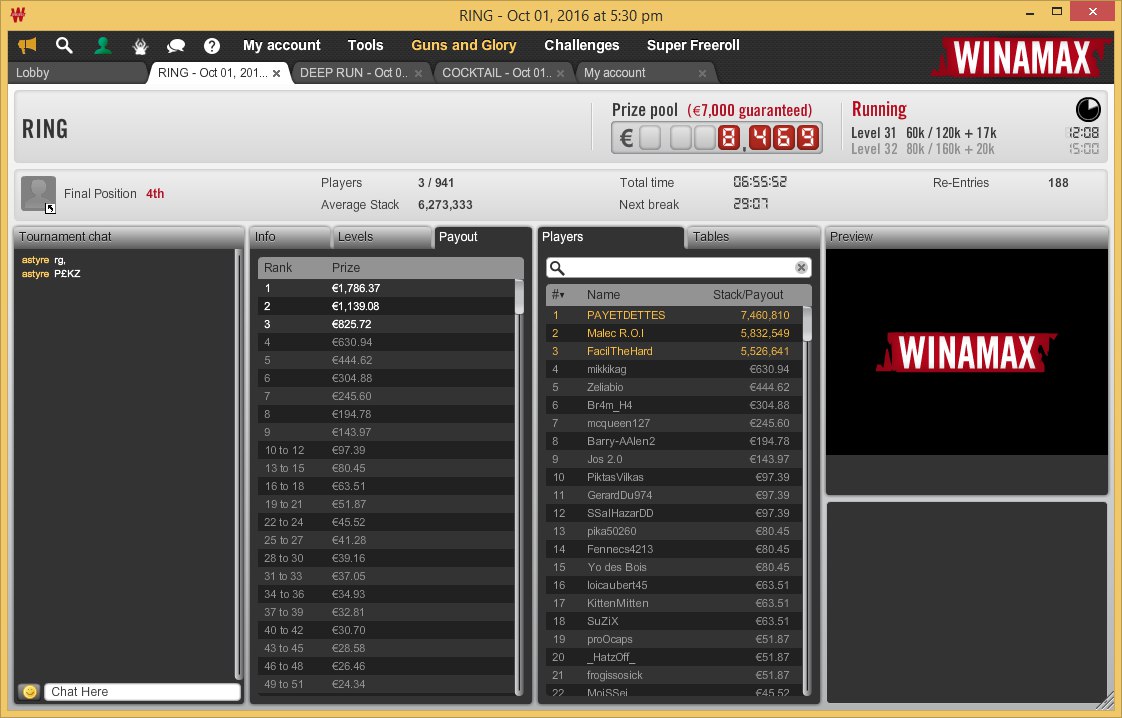Viewport: 1122px width, 718px height.
Task: Select player mcqueen127 row
Action: pyautogui.click(x=674, y=423)
